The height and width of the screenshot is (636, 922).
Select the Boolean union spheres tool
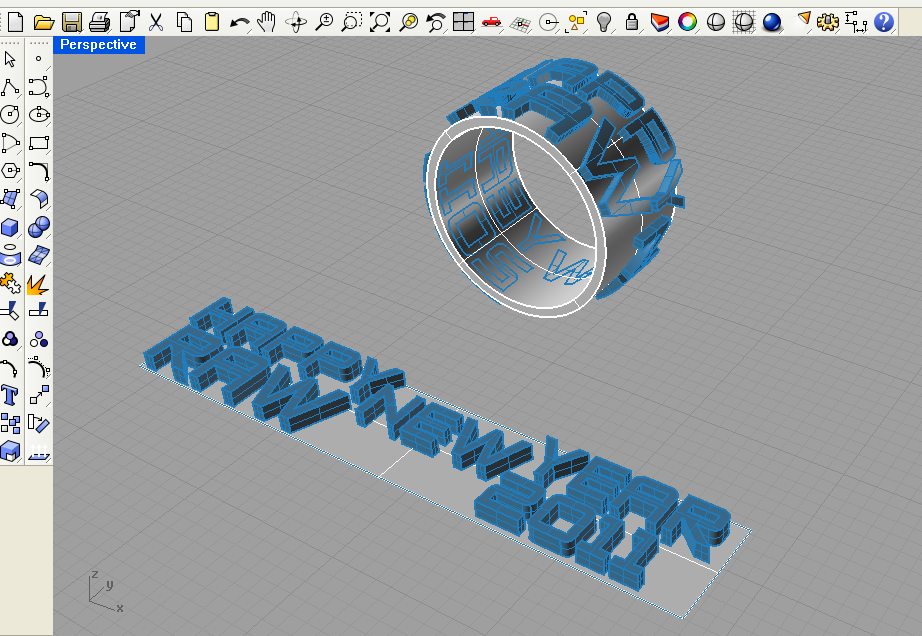point(39,227)
